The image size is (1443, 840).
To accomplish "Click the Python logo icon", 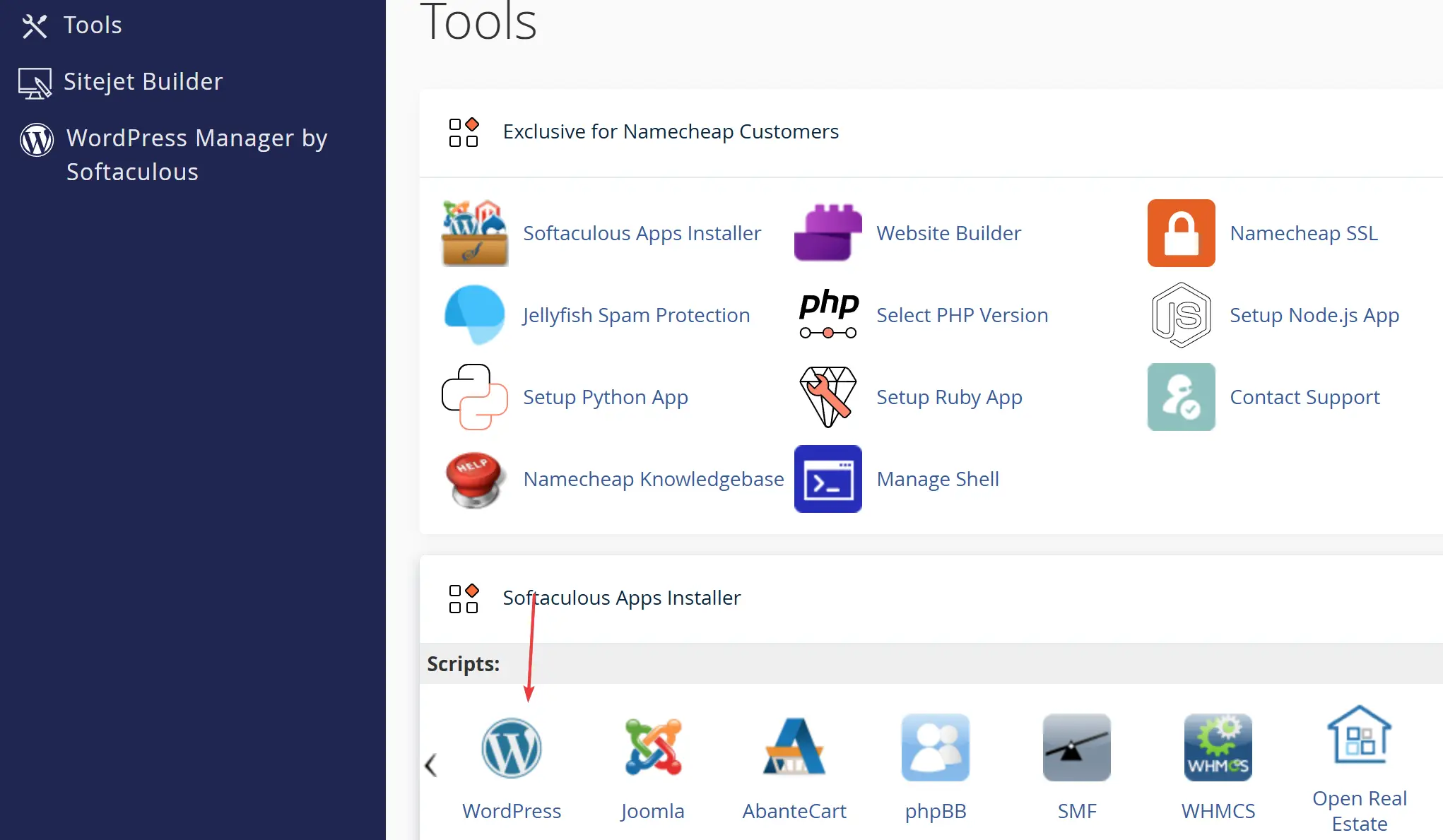I will 475,397.
